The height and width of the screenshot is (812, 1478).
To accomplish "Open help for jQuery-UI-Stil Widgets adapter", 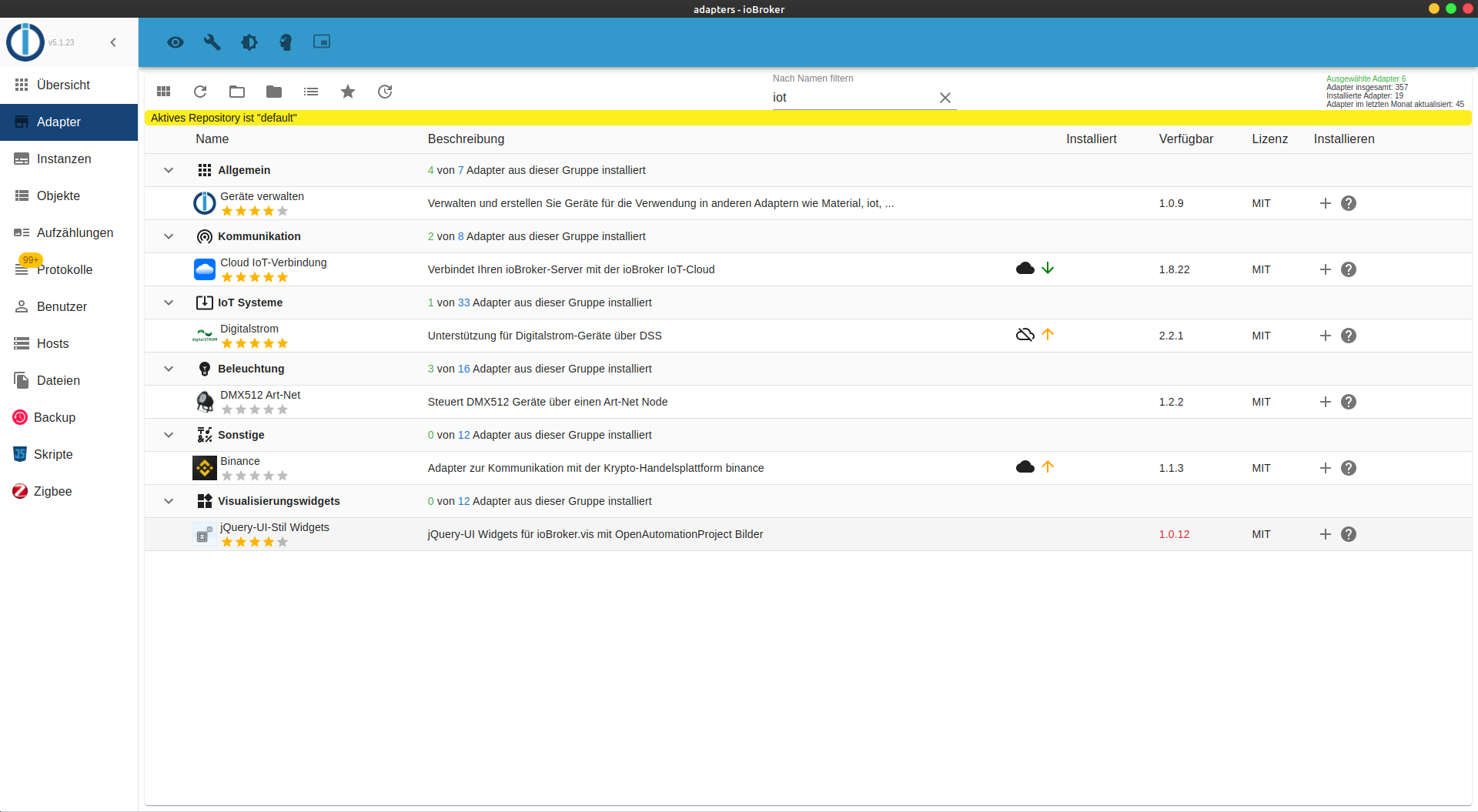I will click(x=1349, y=534).
